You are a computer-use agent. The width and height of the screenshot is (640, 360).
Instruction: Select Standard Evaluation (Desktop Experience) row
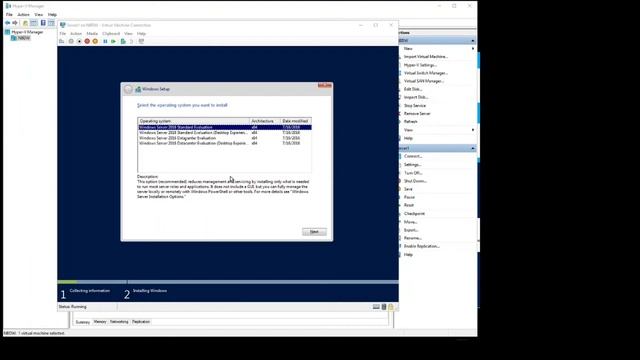pyautogui.click(x=224, y=133)
